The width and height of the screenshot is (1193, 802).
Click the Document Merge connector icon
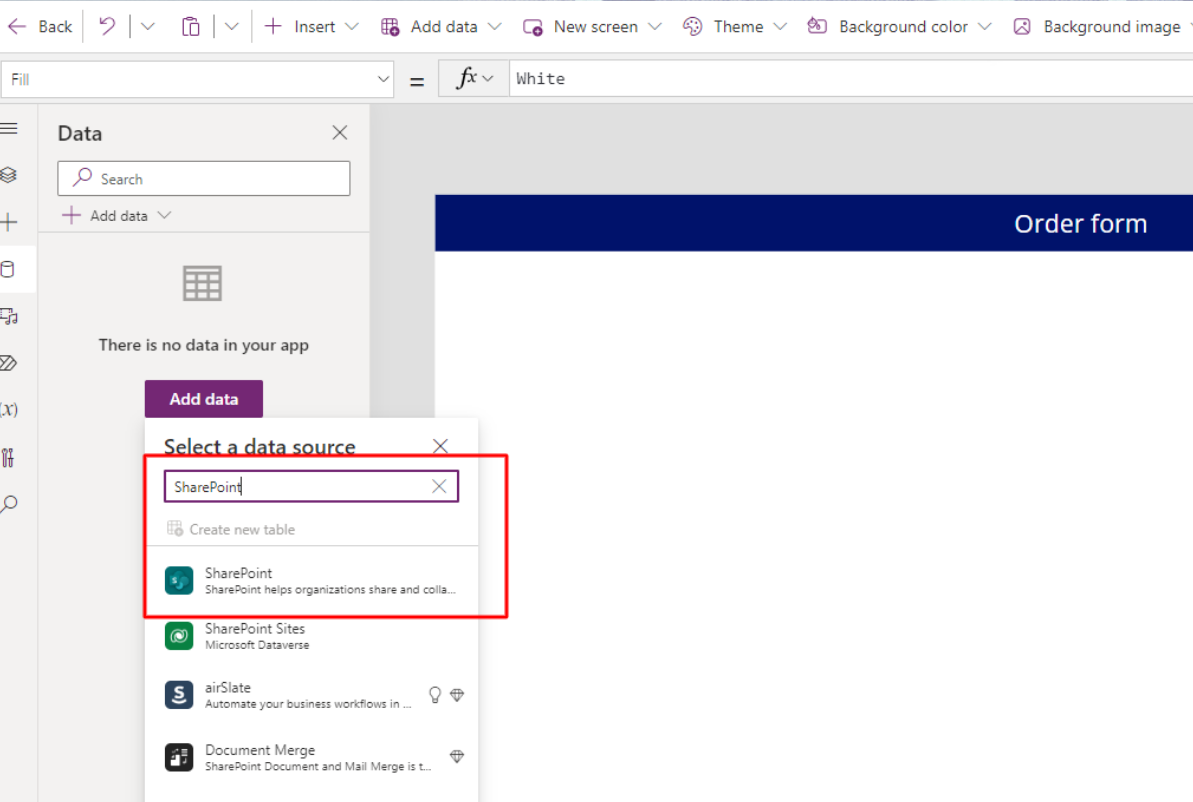tap(178, 757)
